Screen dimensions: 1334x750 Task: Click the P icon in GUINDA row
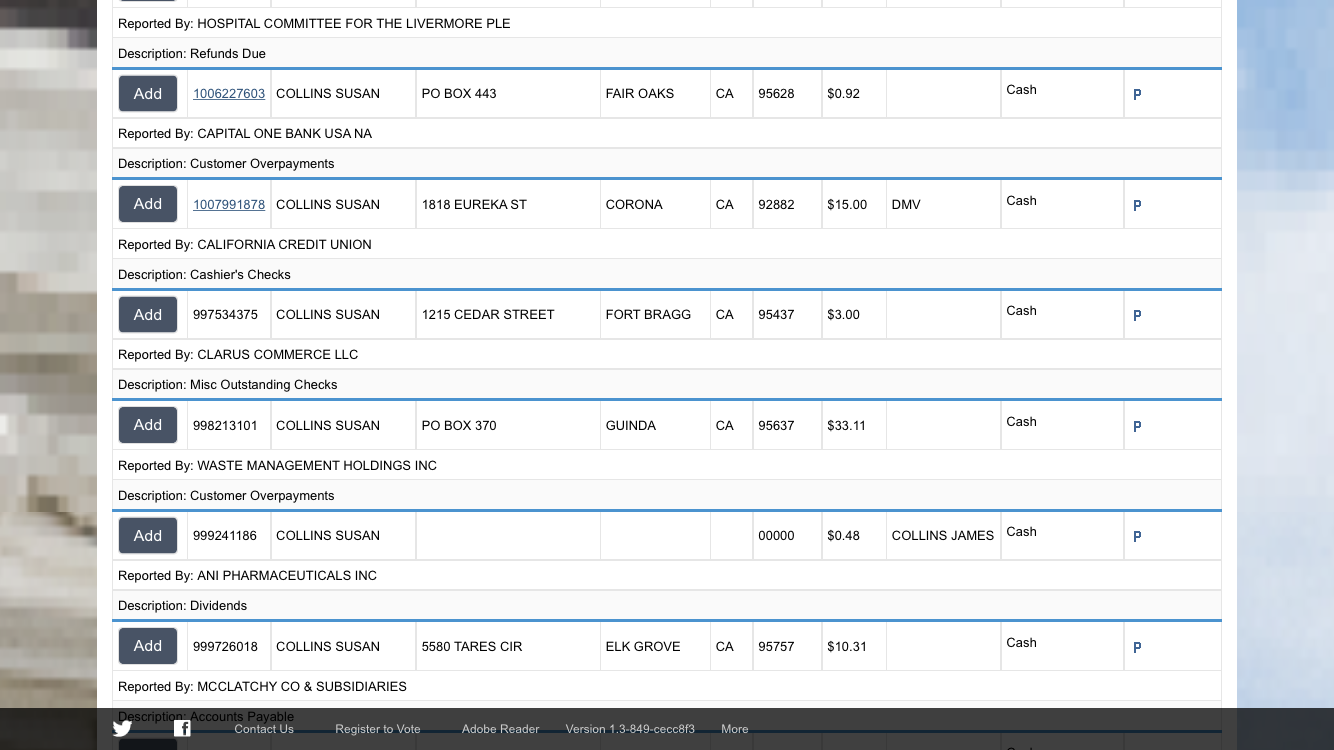pyautogui.click(x=1137, y=426)
